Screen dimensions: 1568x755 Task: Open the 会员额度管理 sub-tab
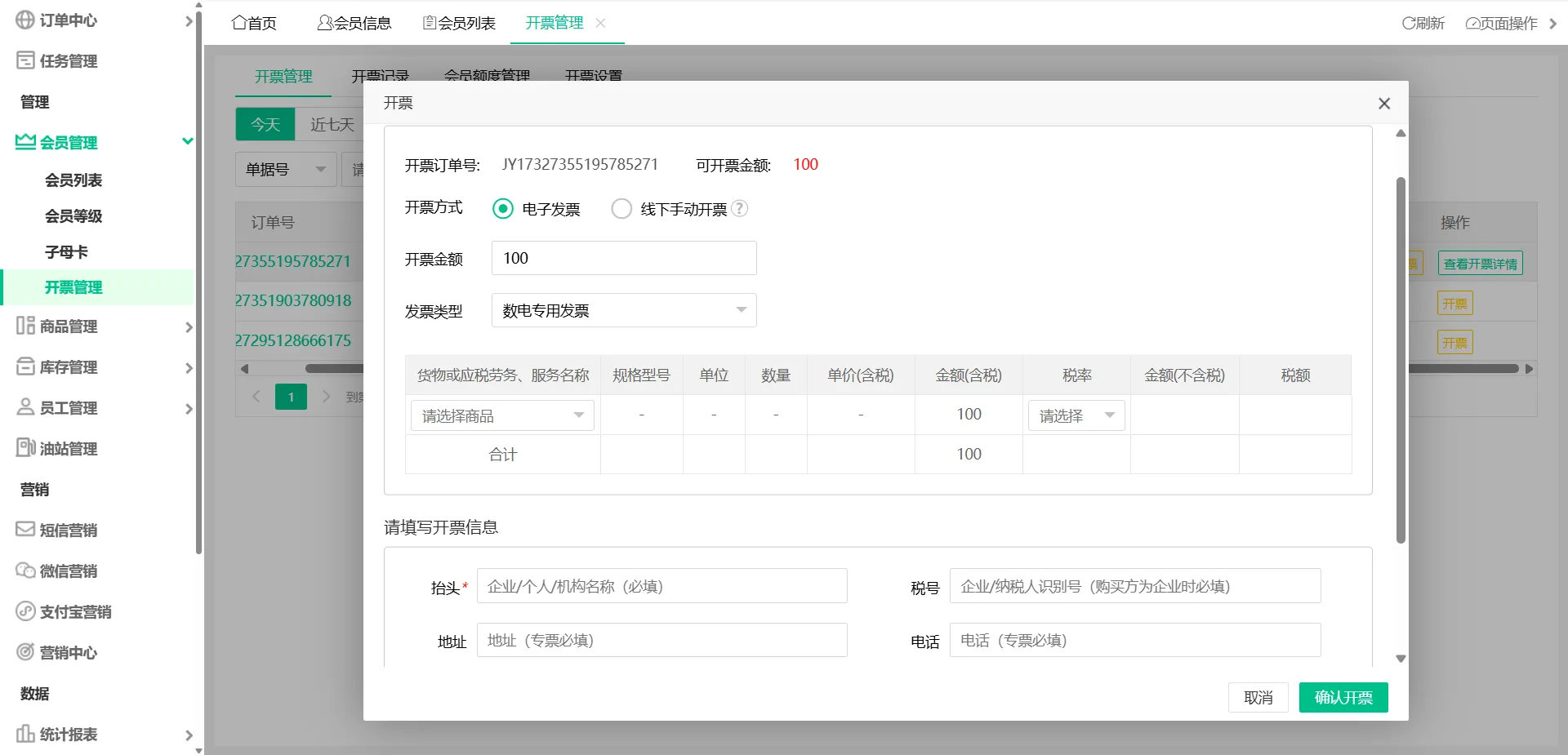click(x=487, y=75)
